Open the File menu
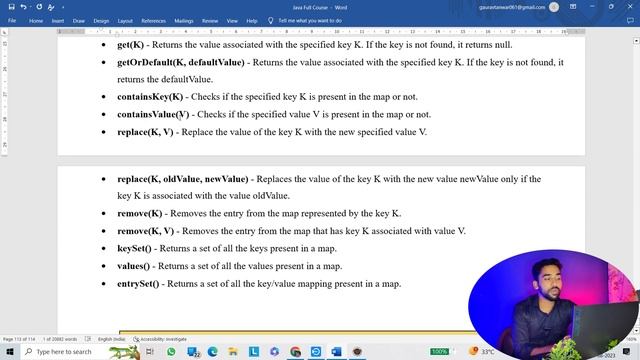Image resolution: width=640 pixels, height=360 pixels. point(12,21)
